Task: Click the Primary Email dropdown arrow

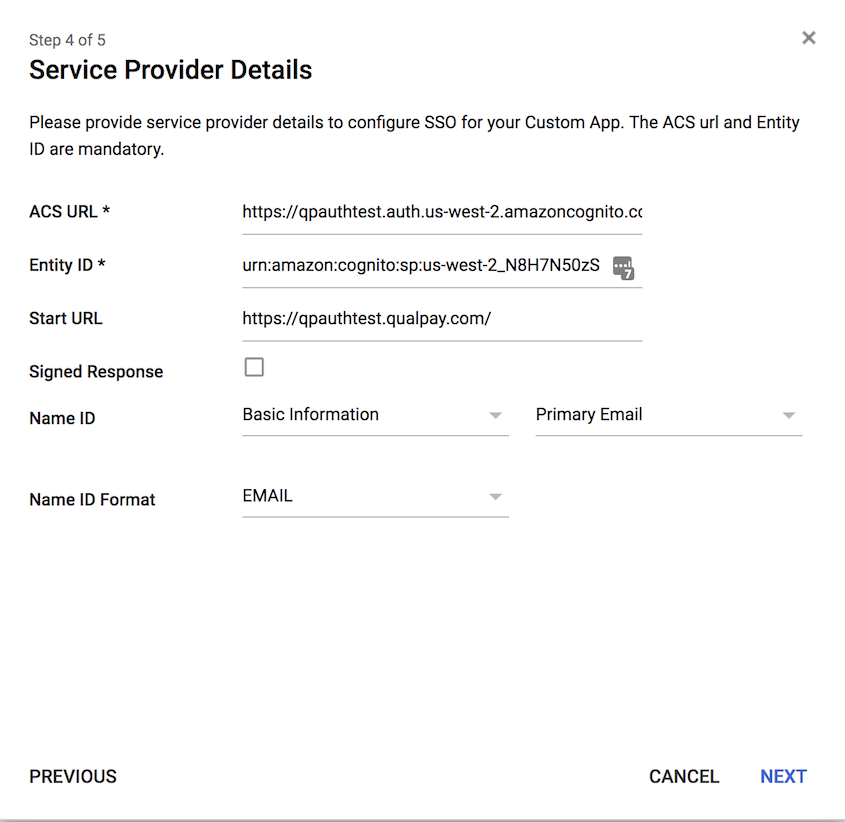Action: [x=789, y=414]
